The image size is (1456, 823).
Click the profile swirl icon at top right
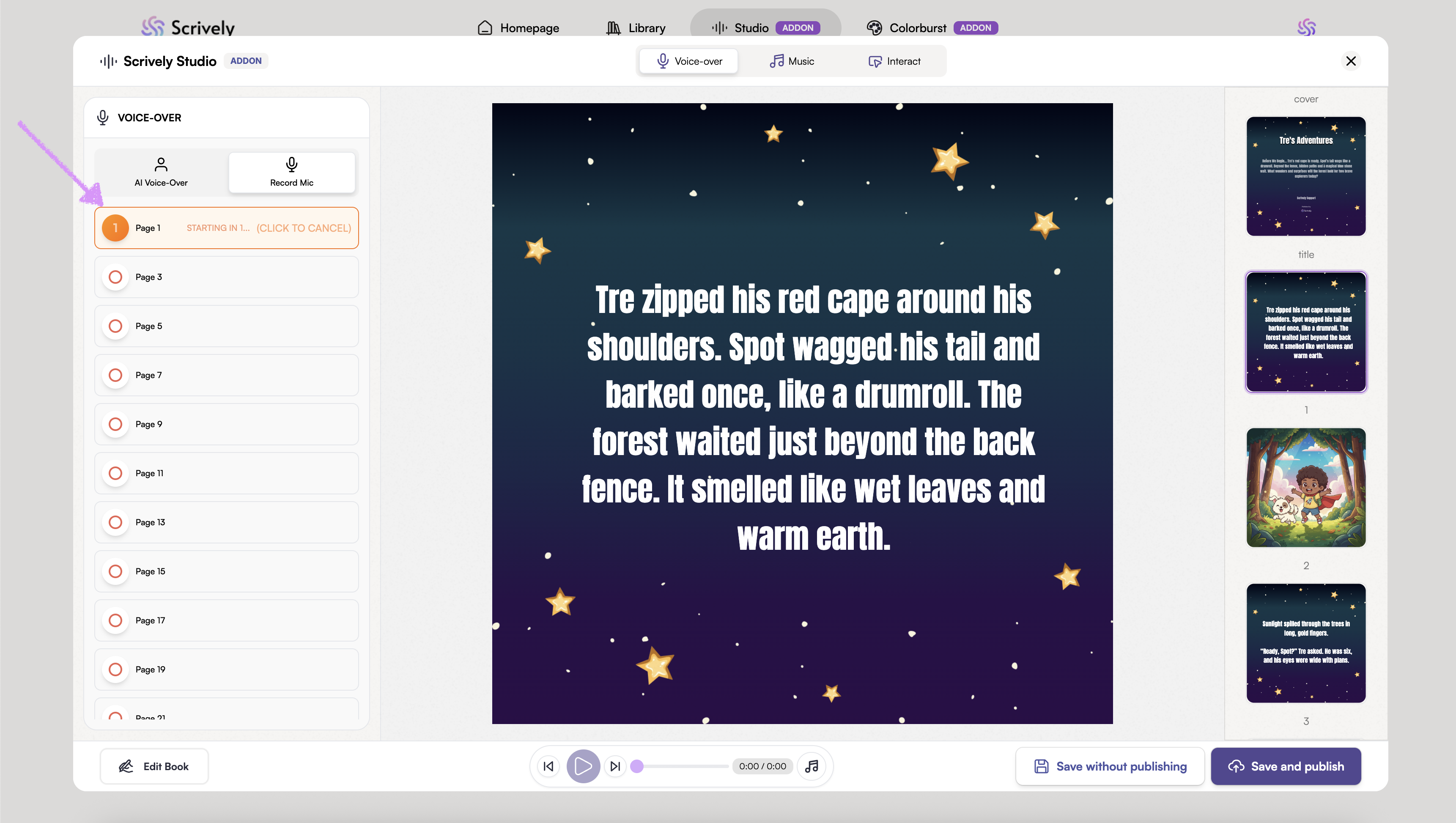1306,27
